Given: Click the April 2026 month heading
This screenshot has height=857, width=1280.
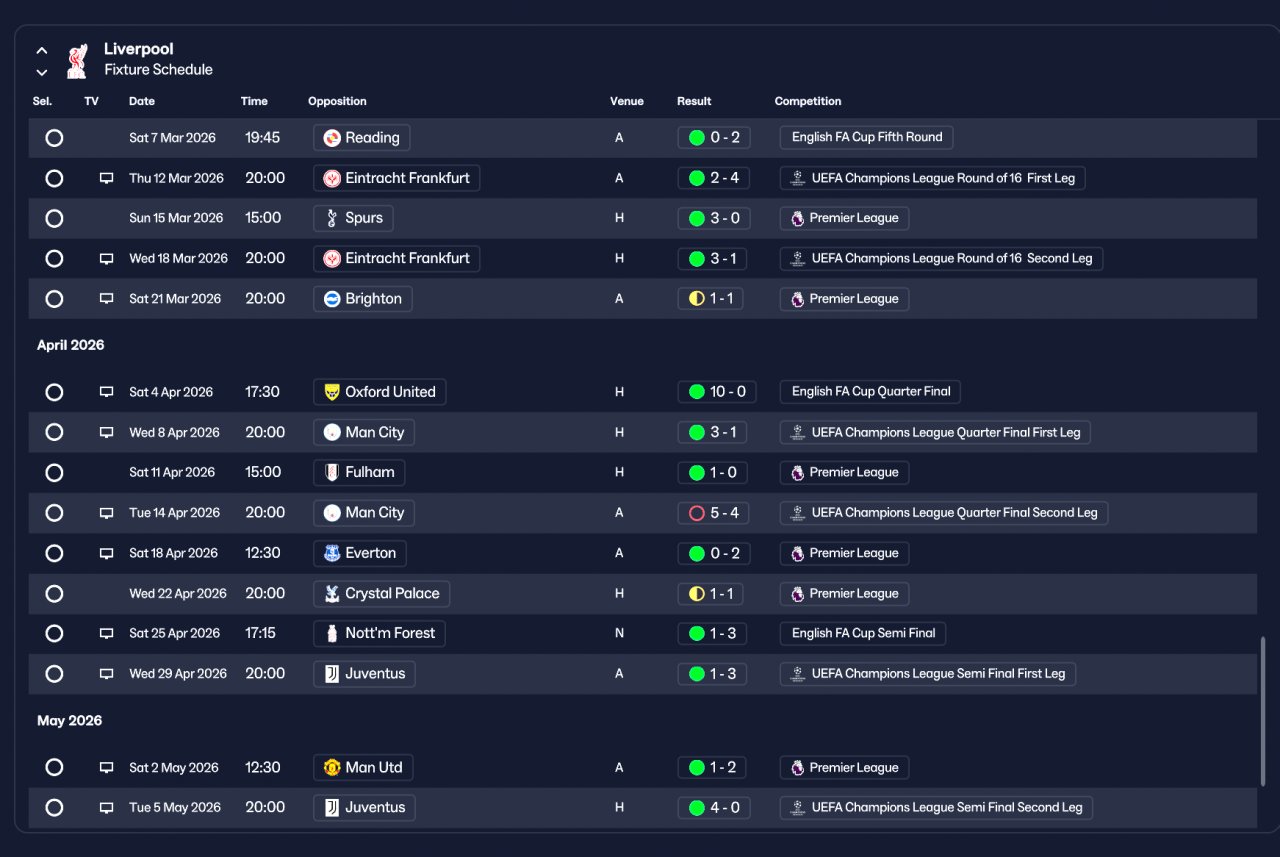Looking at the screenshot, I should coord(71,345).
